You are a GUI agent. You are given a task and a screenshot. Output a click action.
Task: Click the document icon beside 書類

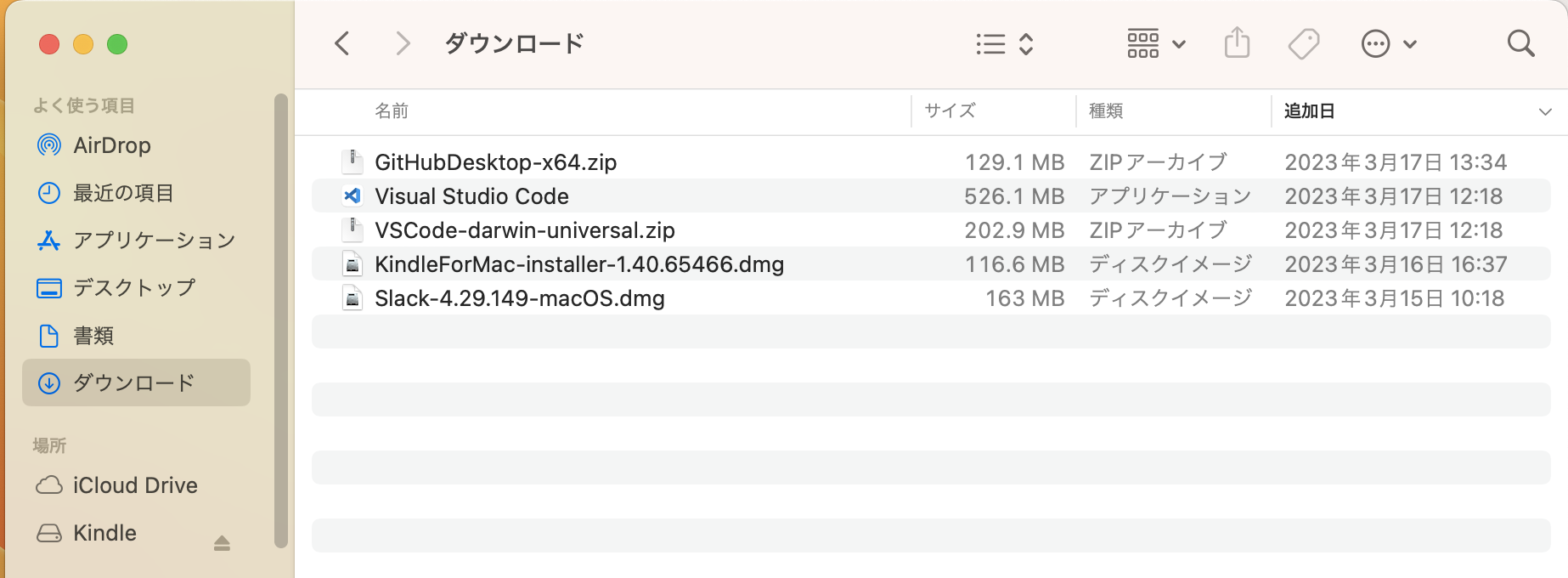(49, 336)
